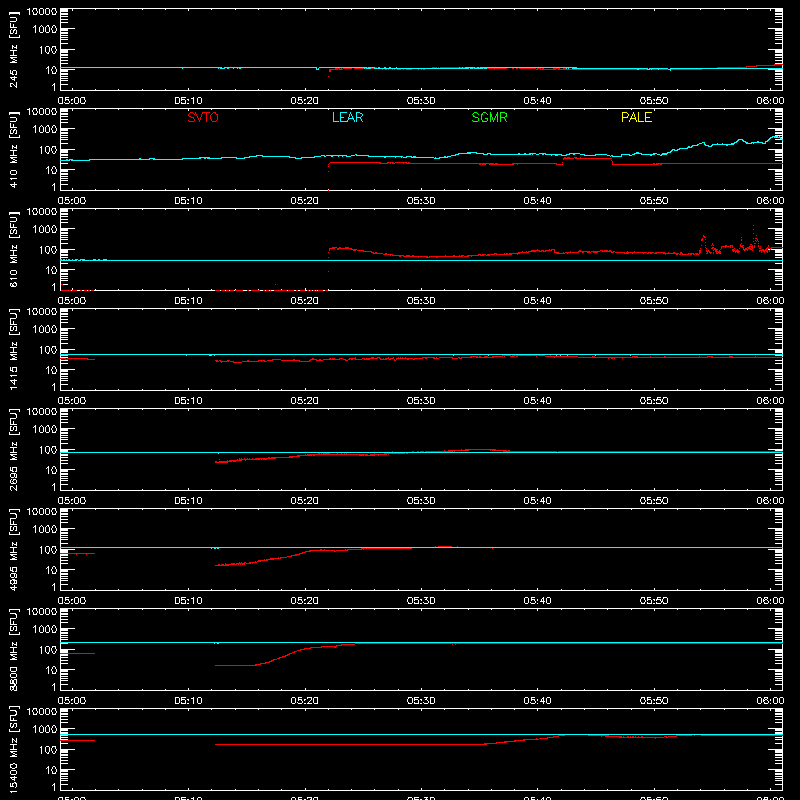
Task: Select the 8800 MHz [SFU] axis title
Action: tap(13, 649)
